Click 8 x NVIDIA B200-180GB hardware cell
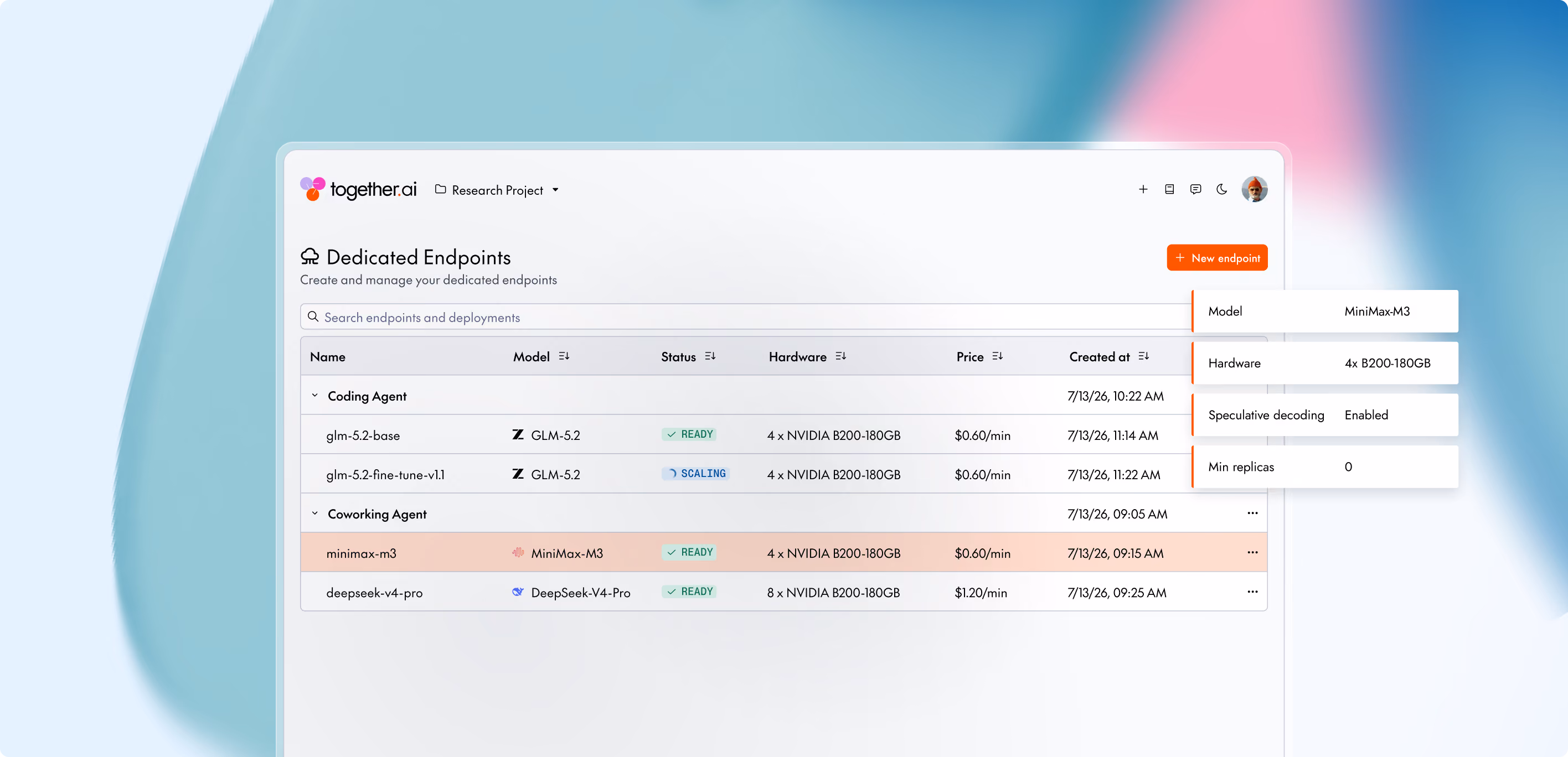1568x757 pixels. [x=833, y=593]
